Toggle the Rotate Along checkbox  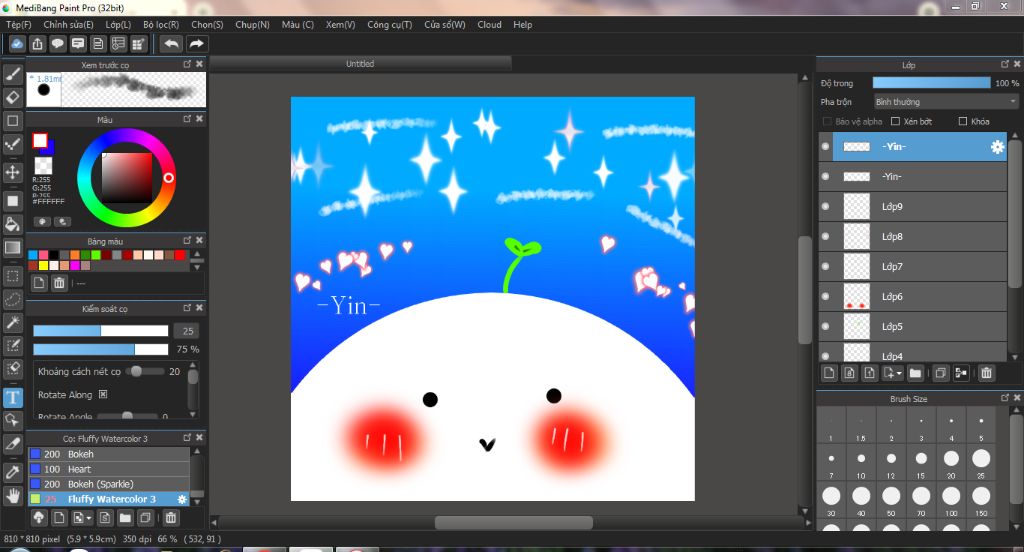point(103,395)
